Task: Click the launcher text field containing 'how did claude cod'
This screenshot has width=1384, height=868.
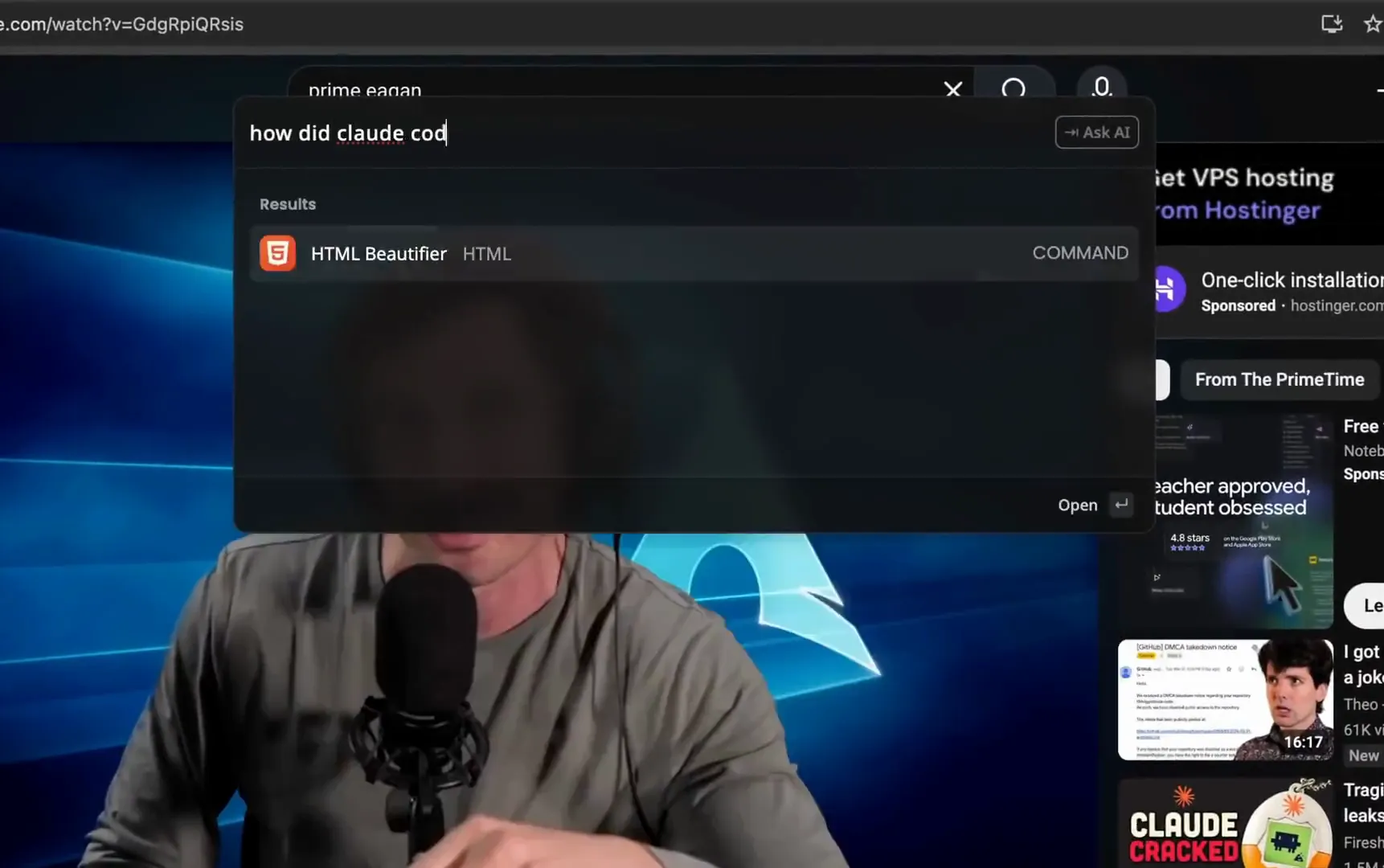Action: (643, 133)
